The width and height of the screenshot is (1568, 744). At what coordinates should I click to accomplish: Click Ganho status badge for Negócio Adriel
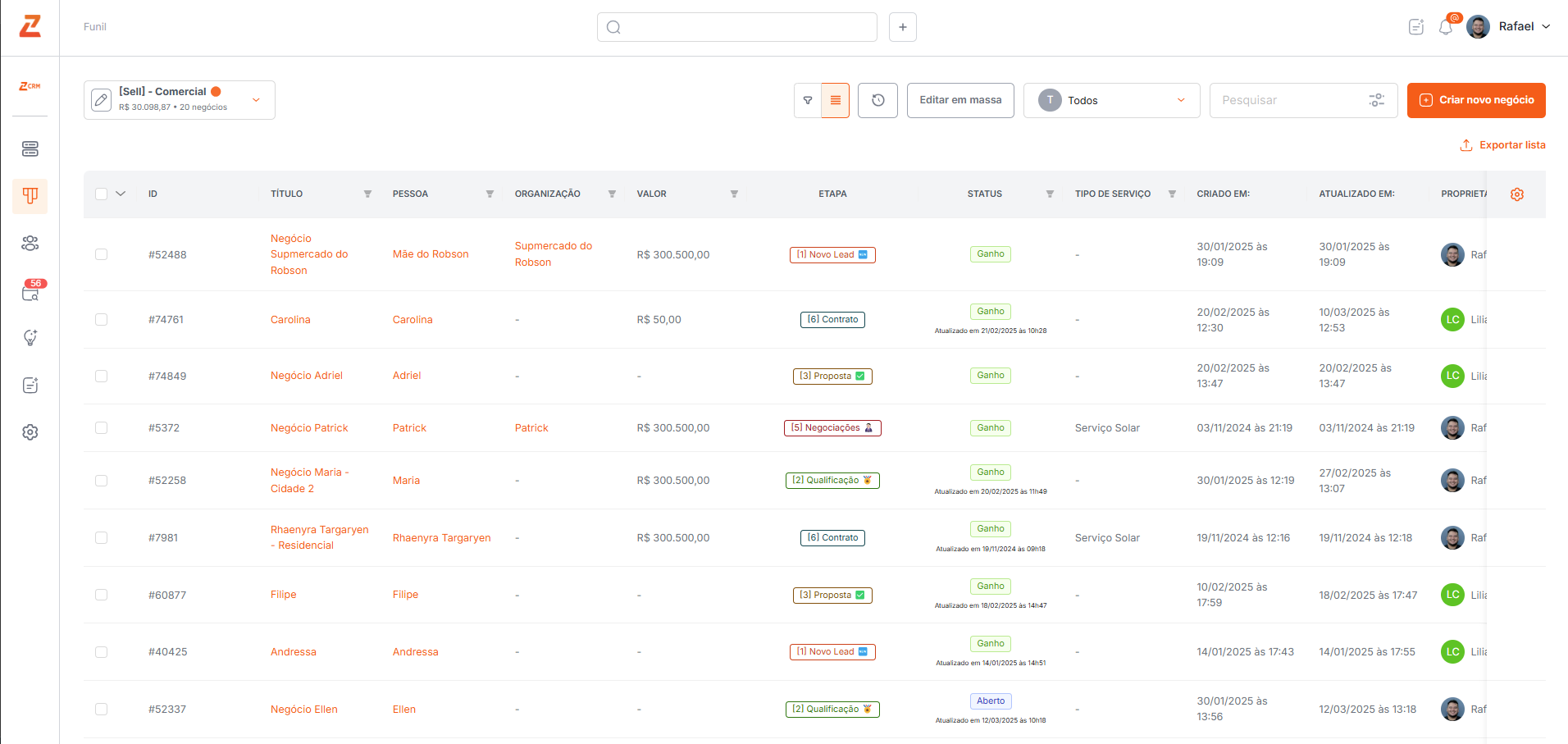[x=991, y=376]
